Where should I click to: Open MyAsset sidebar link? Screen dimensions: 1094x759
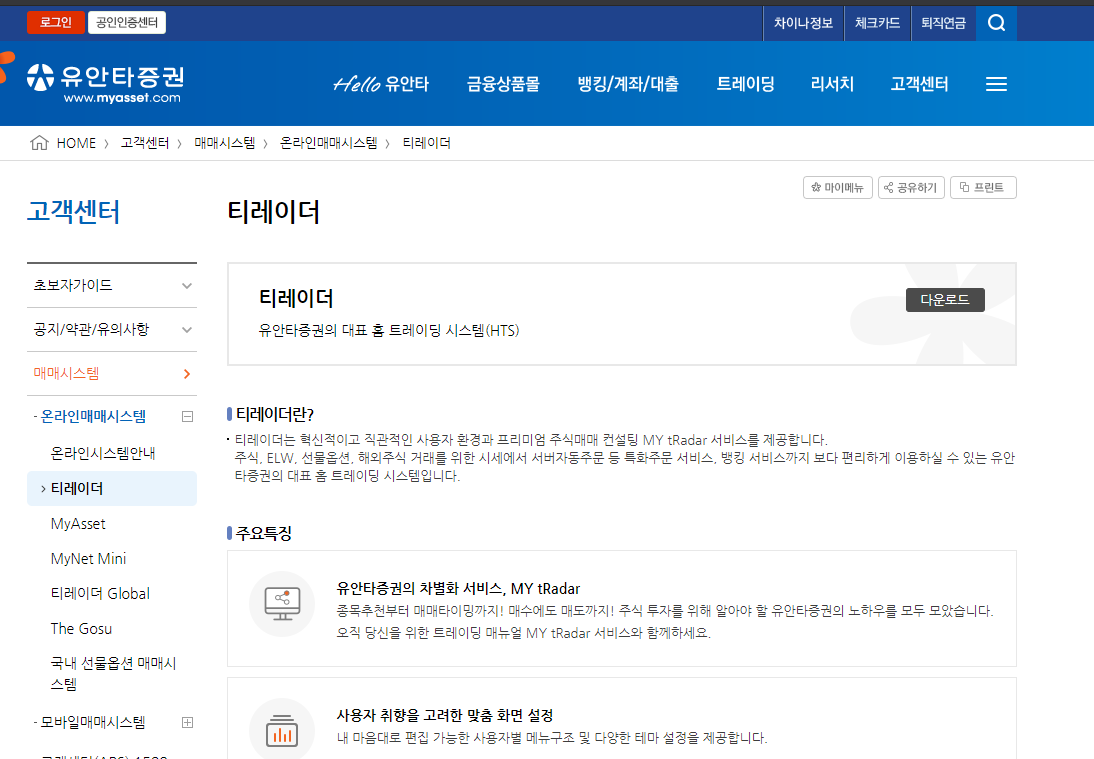point(78,524)
